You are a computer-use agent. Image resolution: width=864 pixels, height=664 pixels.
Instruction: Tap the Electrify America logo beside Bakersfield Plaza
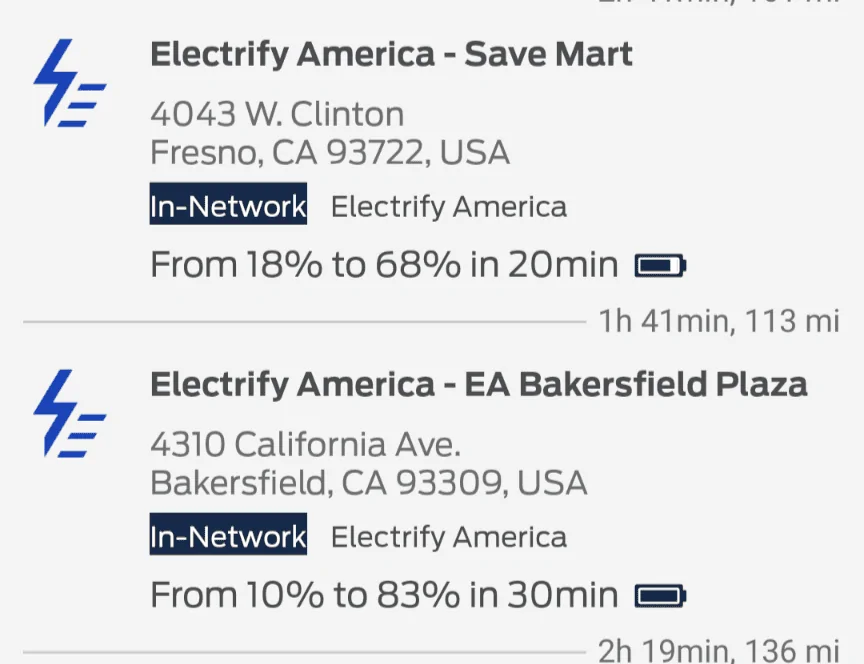point(69,413)
